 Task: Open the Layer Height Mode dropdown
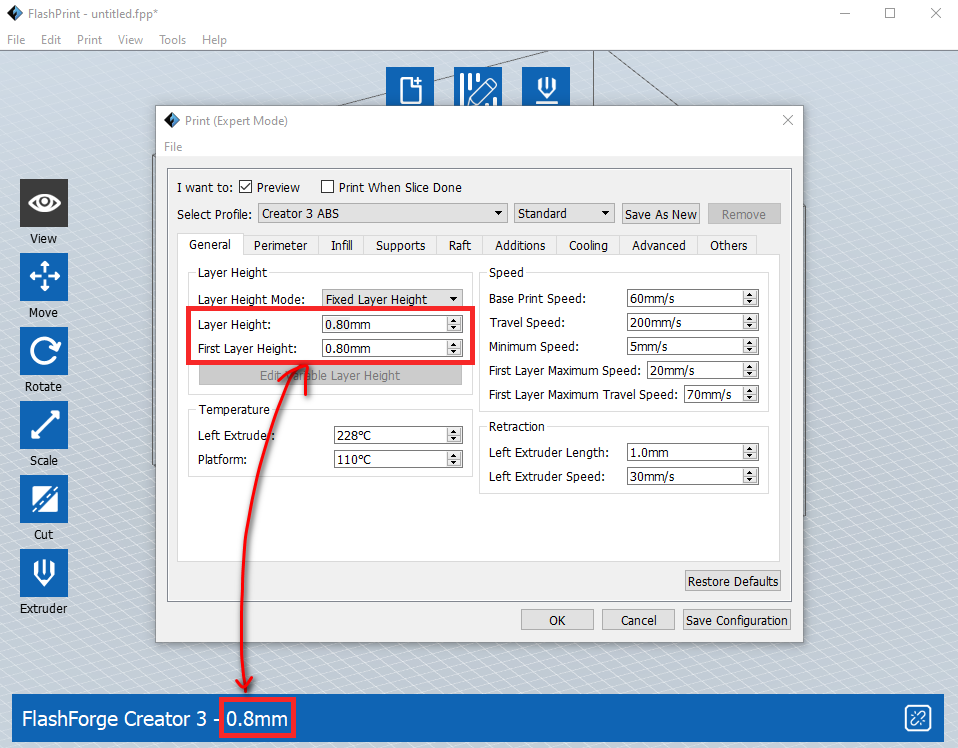(392, 299)
